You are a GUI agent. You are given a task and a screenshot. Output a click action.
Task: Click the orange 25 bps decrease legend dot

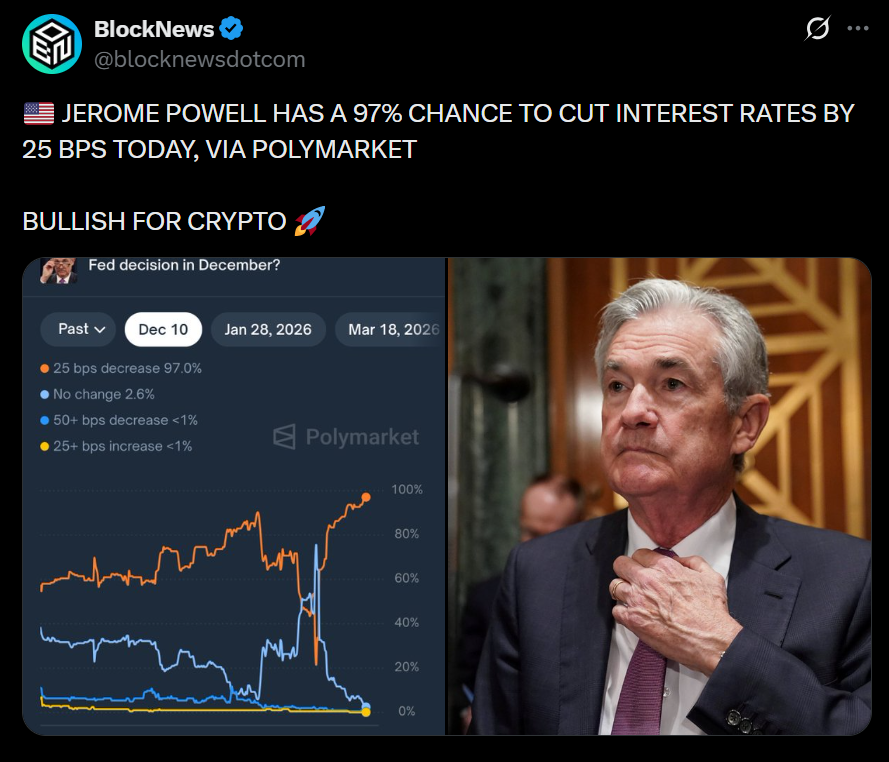[x=45, y=368]
